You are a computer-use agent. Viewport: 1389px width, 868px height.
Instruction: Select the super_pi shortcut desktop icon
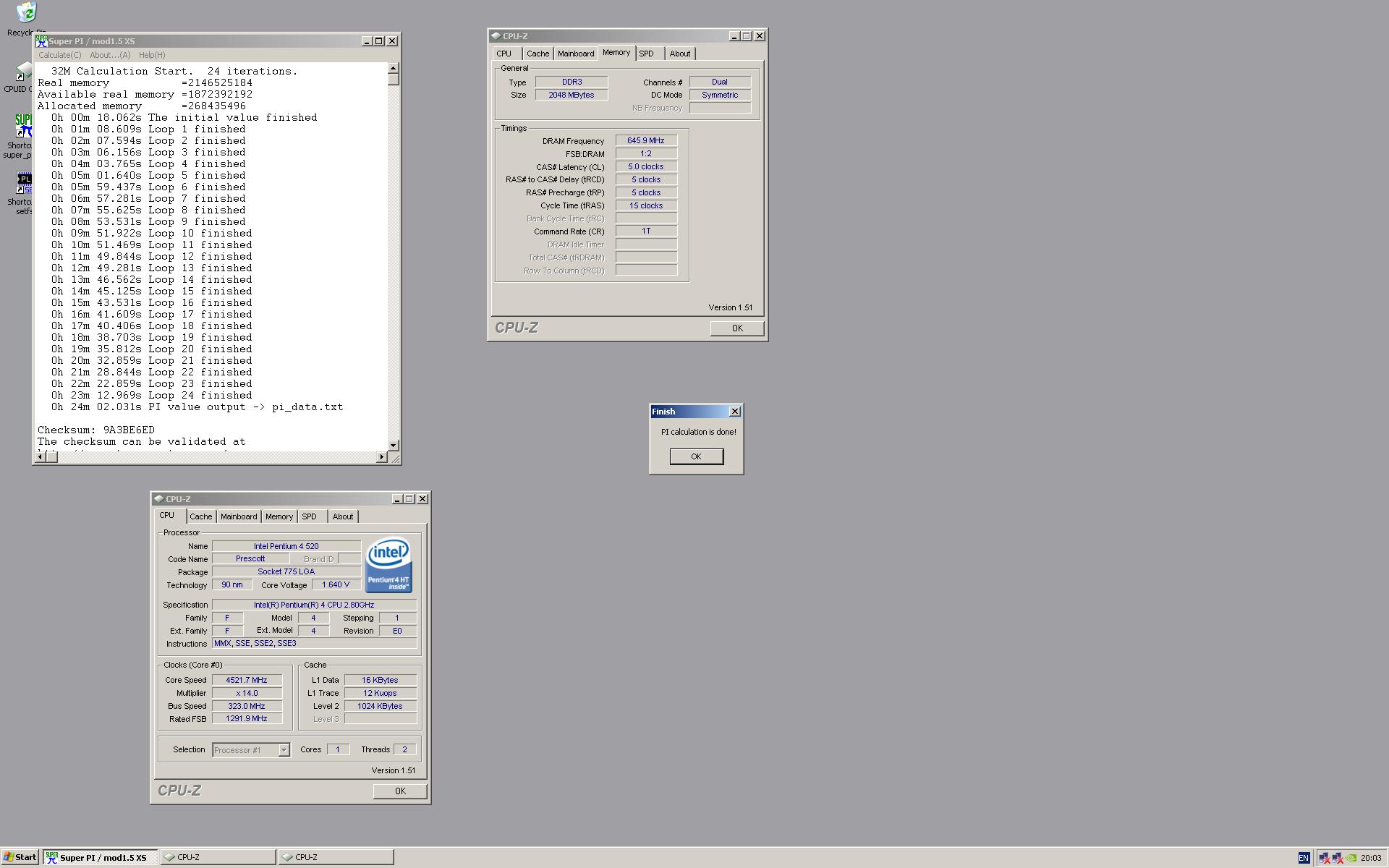point(23,124)
